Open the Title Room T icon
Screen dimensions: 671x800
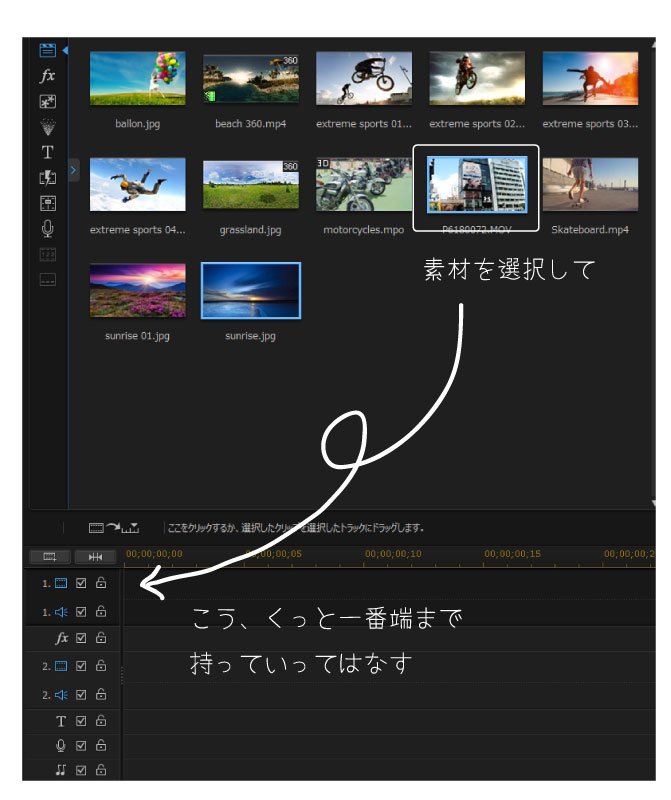tap(47, 152)
